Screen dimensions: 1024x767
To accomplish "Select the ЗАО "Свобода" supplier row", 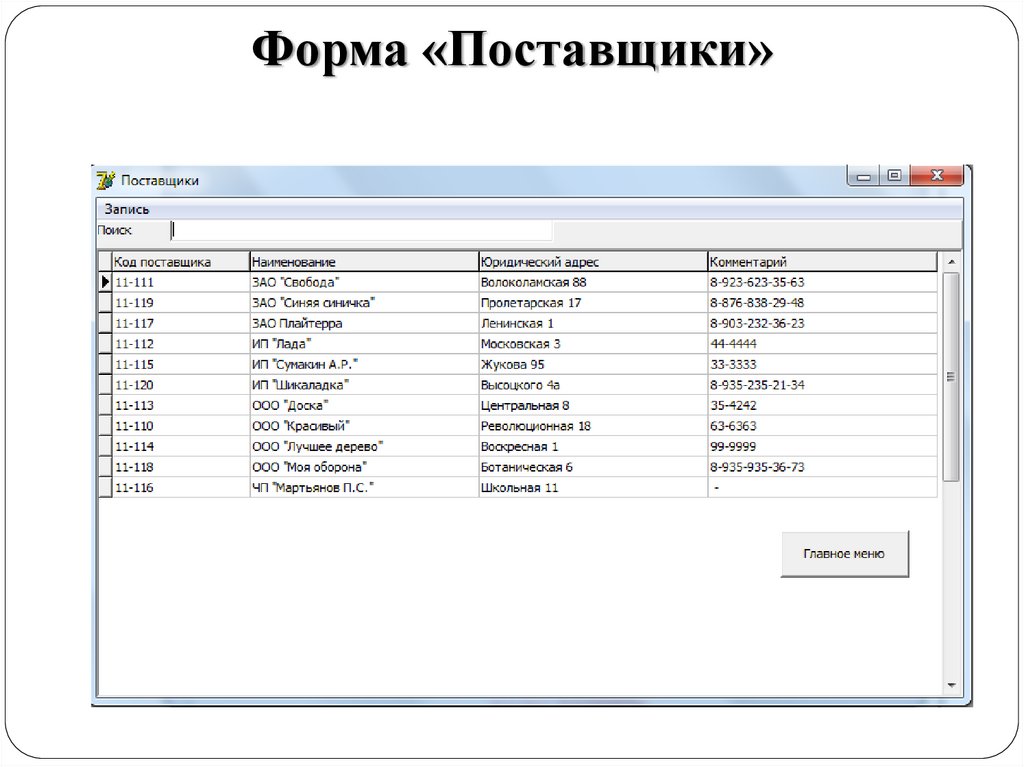I will pyautogui.click(x=300, y=281).
